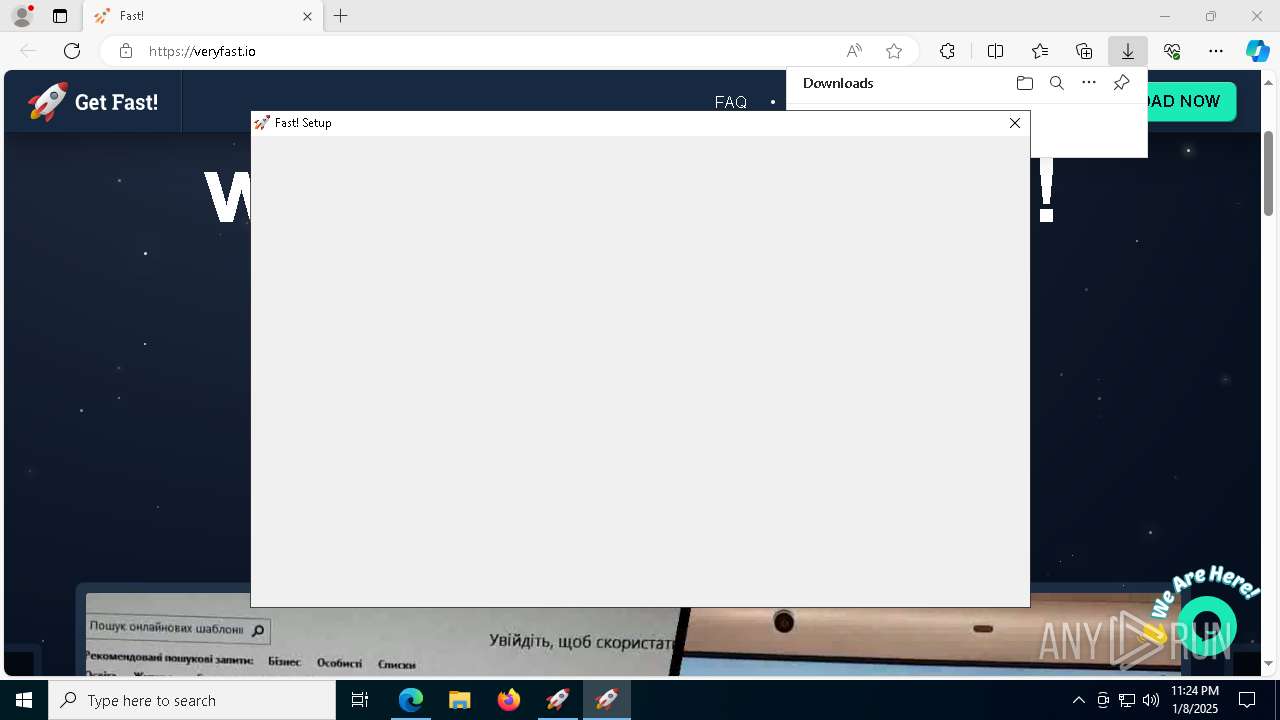Toggle split screen view
Image resolution: width=1280 pixels, height=720 pixels.
pyautogui.click(x=995, y=51)
